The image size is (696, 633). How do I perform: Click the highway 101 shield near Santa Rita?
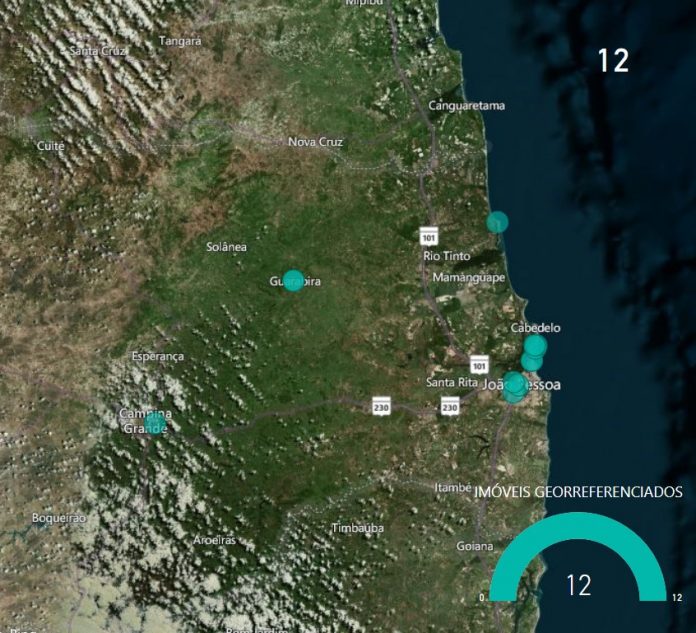[479, 365]
